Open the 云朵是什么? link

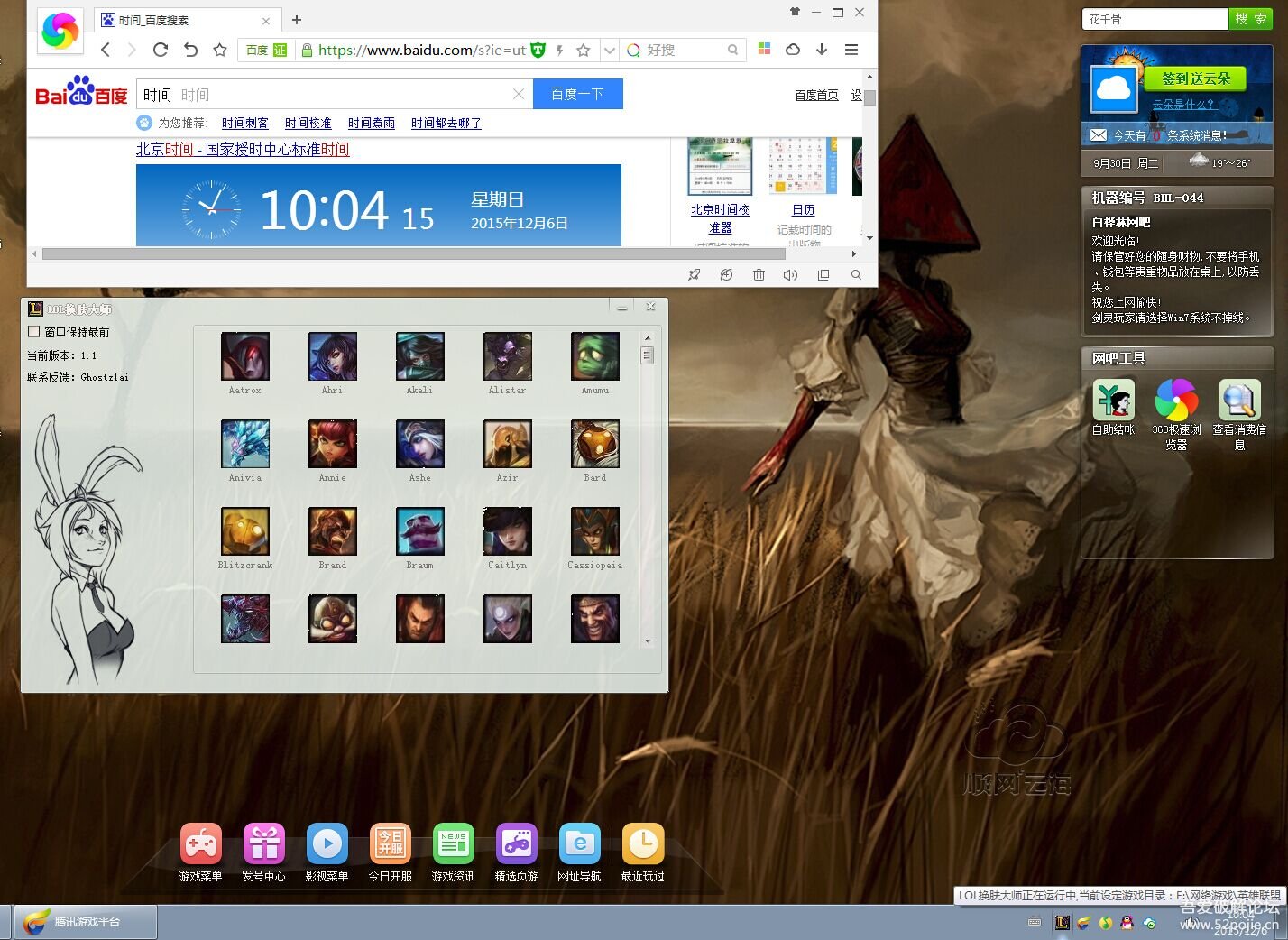(1183, 105)
